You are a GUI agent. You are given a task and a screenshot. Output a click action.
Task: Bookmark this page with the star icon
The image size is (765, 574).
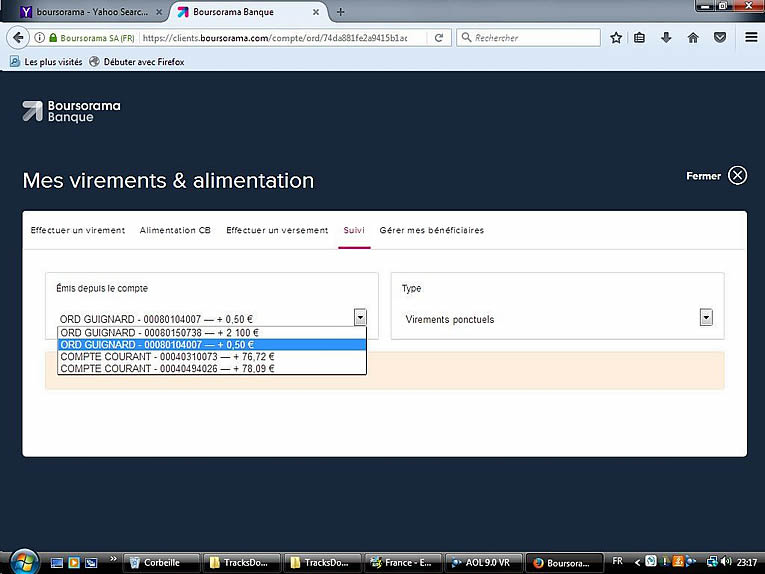tap(616, 38)
